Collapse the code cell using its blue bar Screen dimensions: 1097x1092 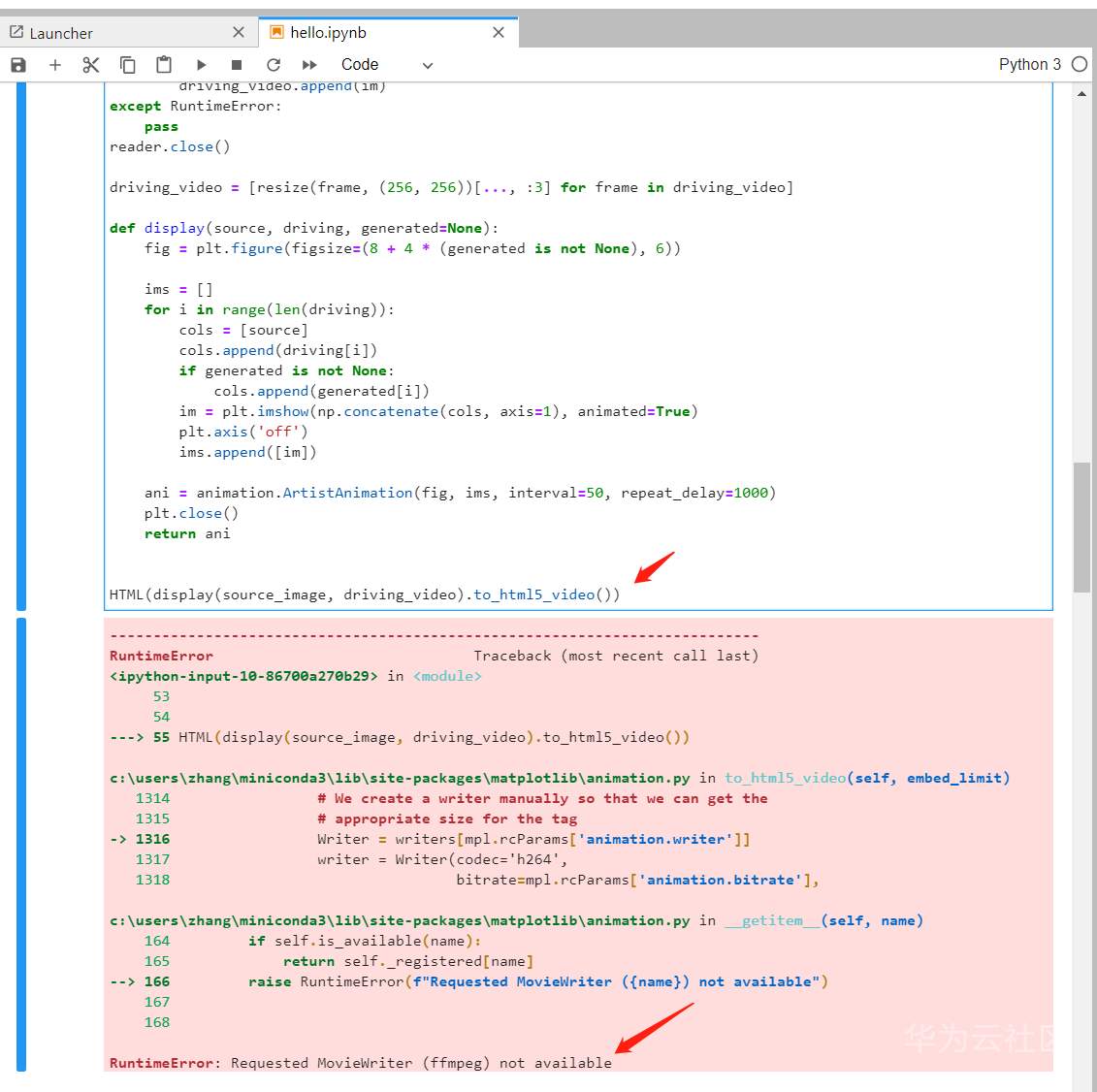21,346
